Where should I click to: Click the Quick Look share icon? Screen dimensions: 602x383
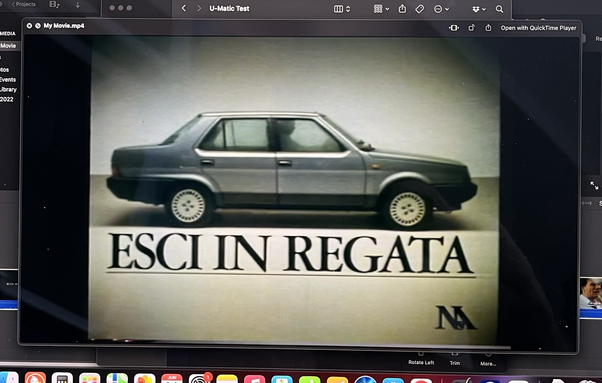(488, 28)
